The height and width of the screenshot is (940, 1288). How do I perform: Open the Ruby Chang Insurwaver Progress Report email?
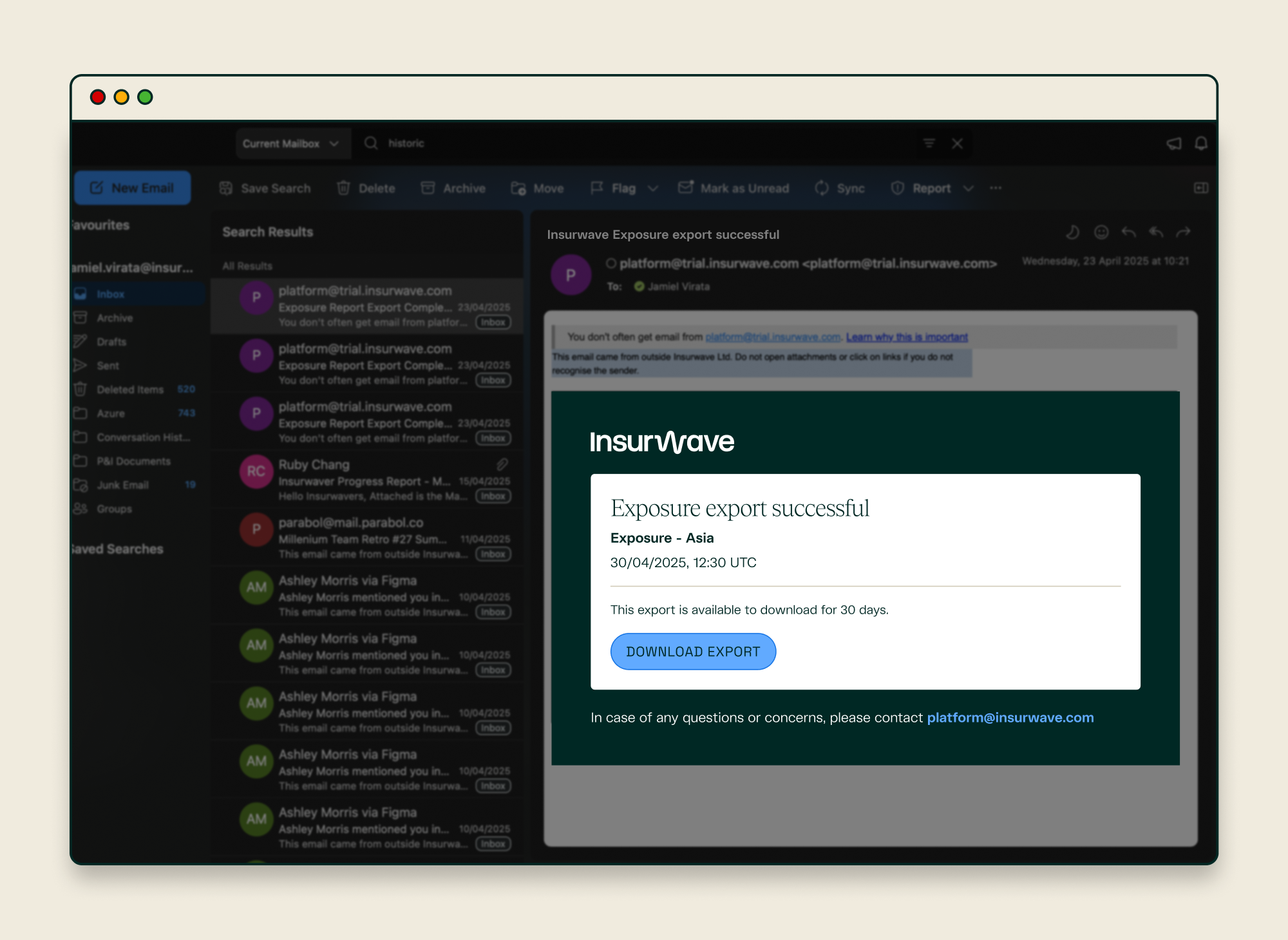pyautogui.click(x=366, y=480)
